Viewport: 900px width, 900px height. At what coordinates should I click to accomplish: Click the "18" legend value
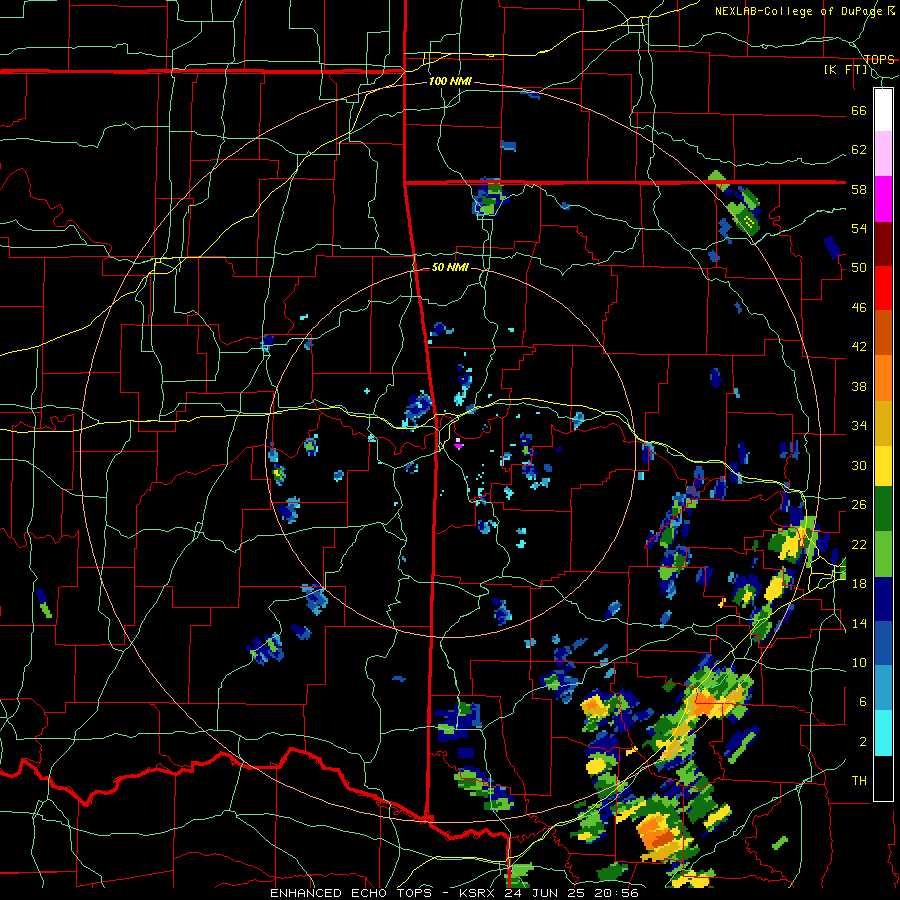859,584
